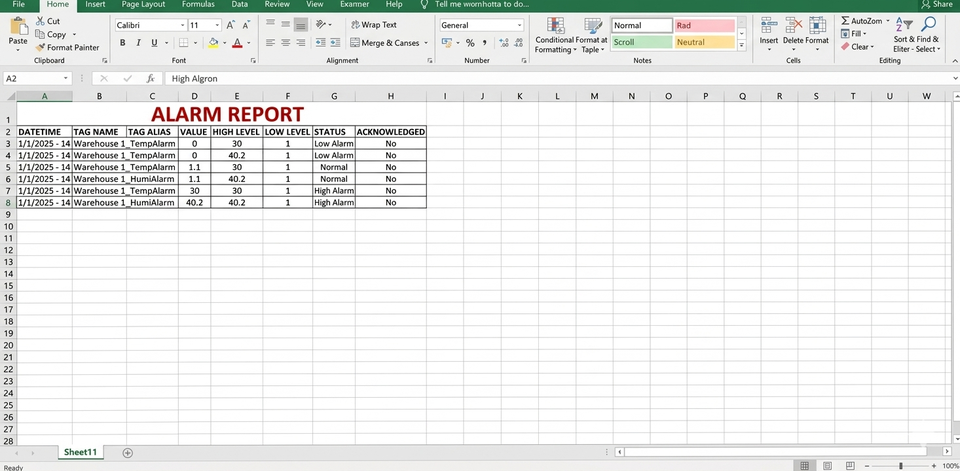This screenshot has width=960, height=471.
Task: Click the Copy icon
Action: (40, 34)
